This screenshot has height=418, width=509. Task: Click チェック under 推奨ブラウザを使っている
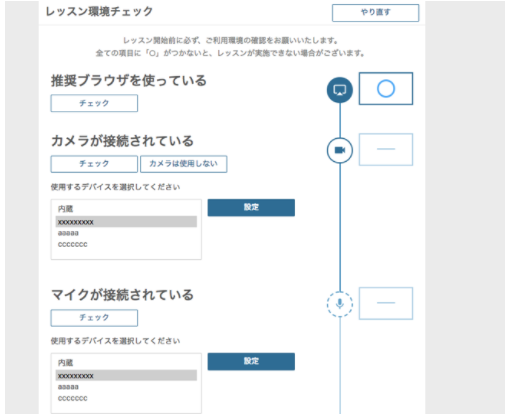[94, 103]
